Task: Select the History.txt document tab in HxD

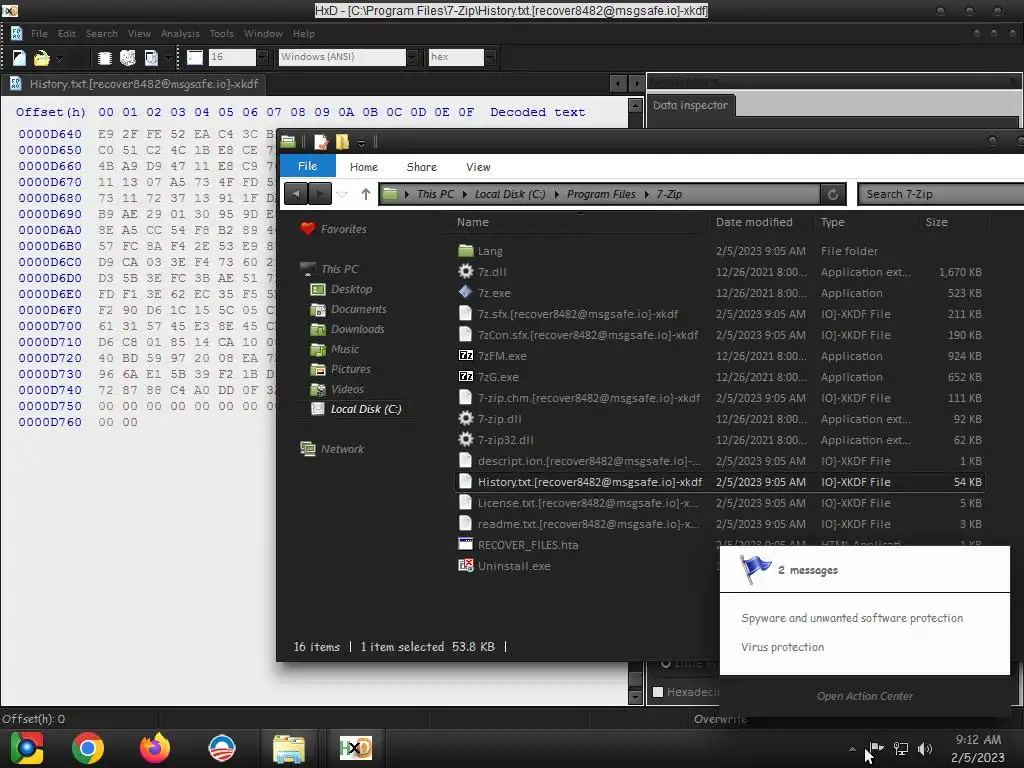Action: [135, 84]
